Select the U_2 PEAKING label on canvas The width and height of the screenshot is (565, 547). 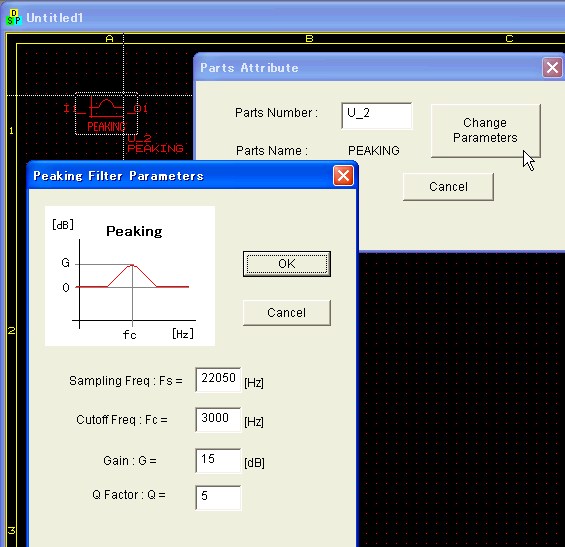click(x=155, y=143)
